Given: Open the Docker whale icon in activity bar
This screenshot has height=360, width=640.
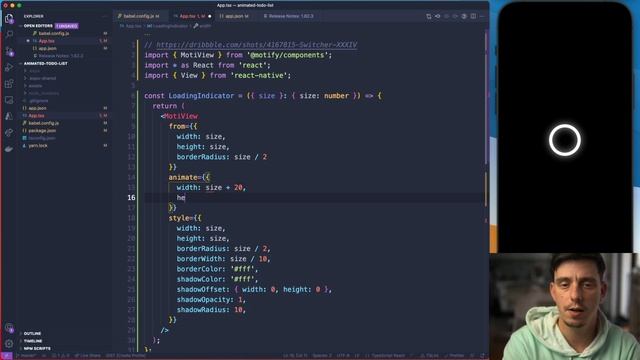Looking at the screenshot, I should tap(9, 149).
